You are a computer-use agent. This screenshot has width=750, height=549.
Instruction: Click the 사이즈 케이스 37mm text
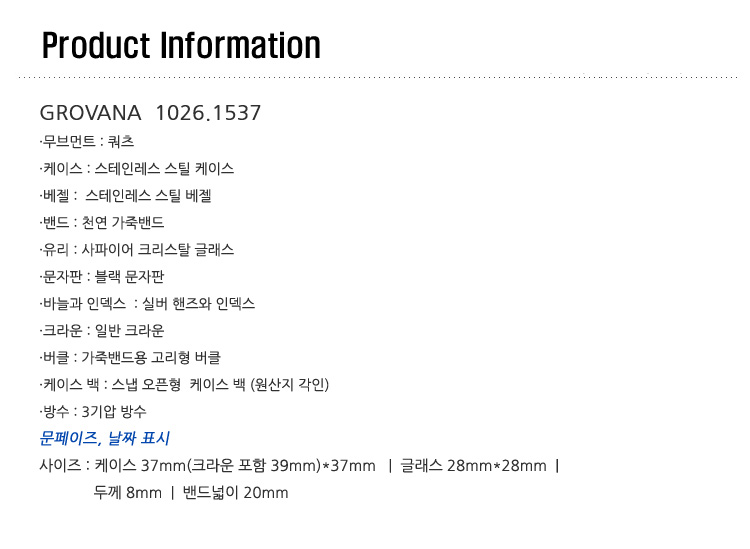click(x=208, y=466)
